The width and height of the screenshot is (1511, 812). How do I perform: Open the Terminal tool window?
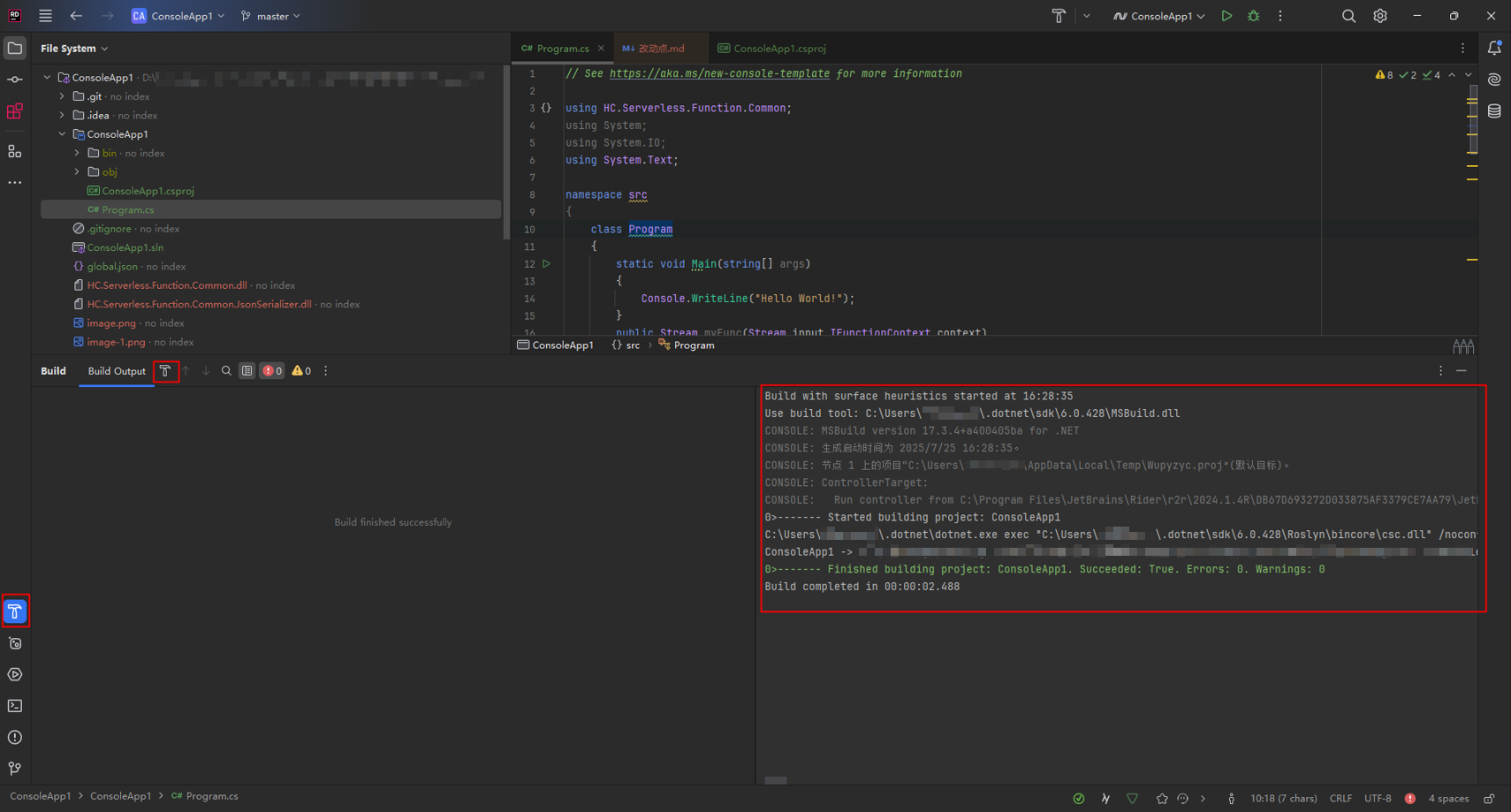pos(15,706)
